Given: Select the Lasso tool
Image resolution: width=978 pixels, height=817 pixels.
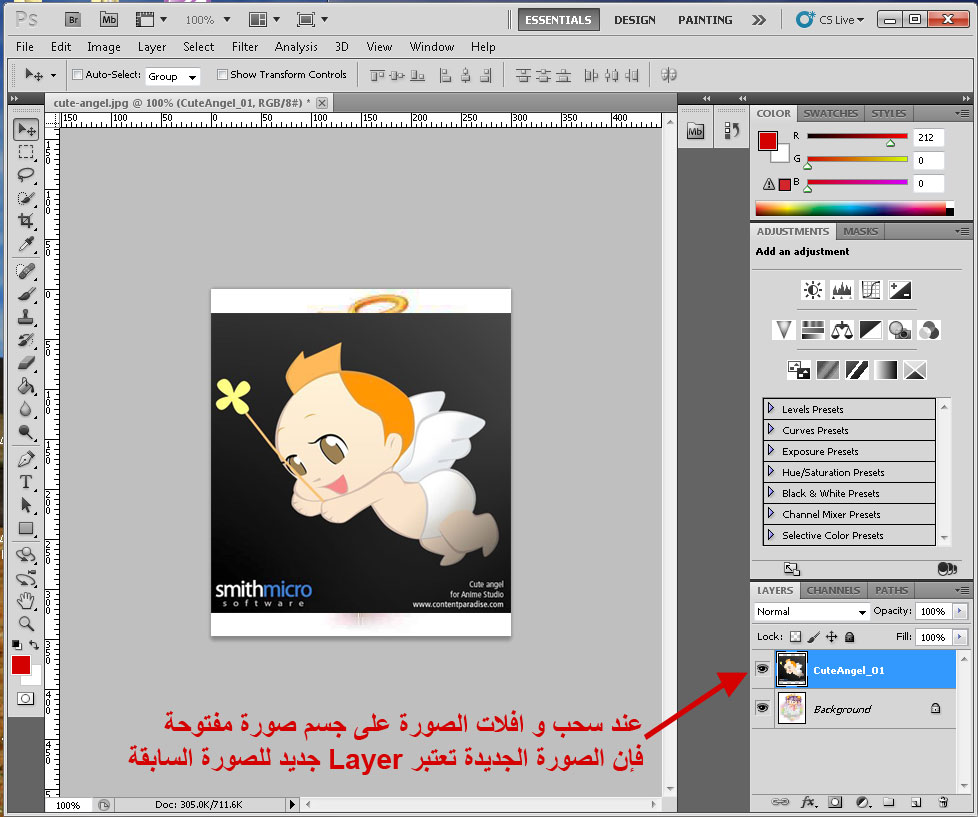Looking at the screenshot, I should click(26, 175).
